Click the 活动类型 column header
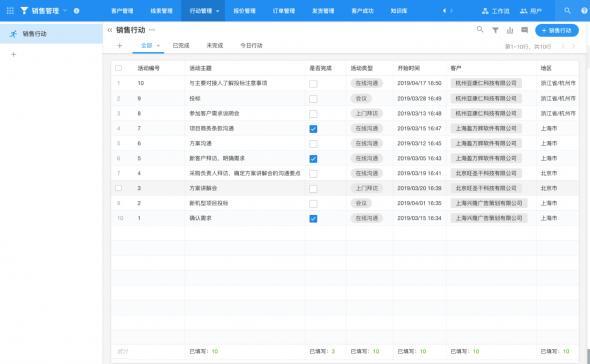This screenshot has width=590, height=364. pos(362,68)
